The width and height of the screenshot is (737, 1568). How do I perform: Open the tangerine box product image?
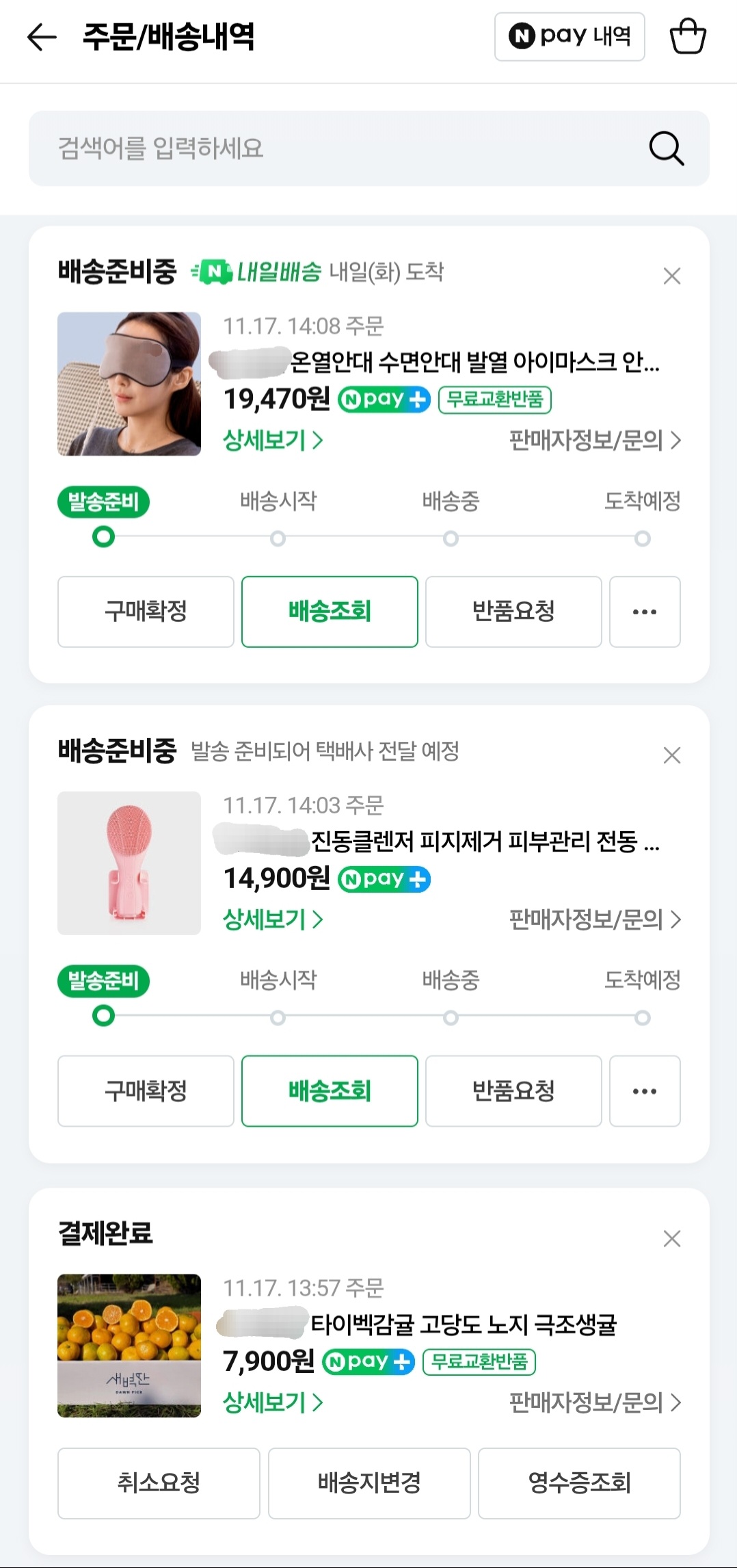[129, 1346]
